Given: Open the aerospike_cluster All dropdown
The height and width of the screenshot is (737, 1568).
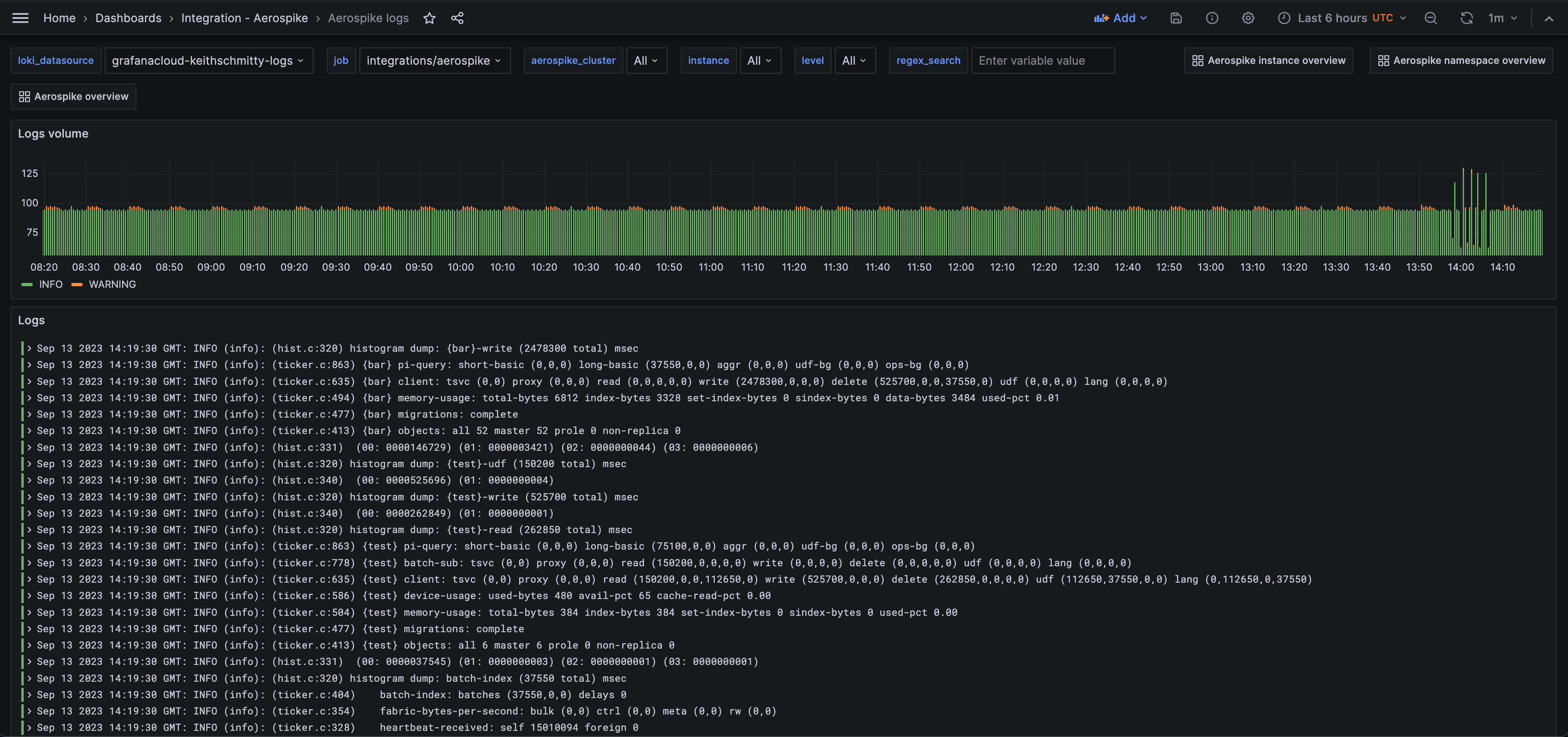Looking at the screenshot, I should coord(646,60).
